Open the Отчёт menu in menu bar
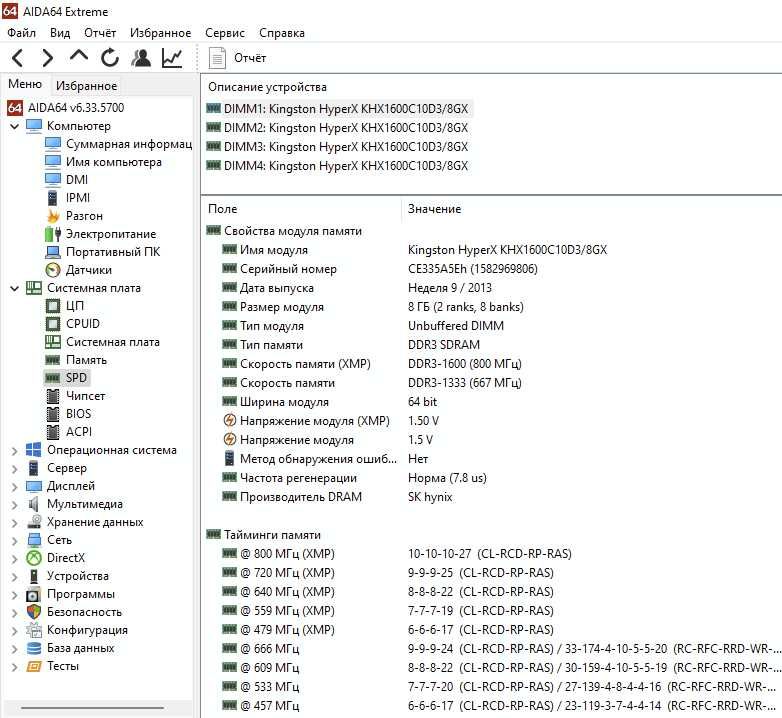 [x=100, y=33]
